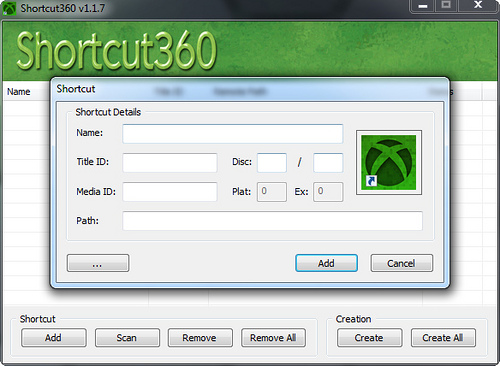Click the Create All button

(x=443, y=338)
